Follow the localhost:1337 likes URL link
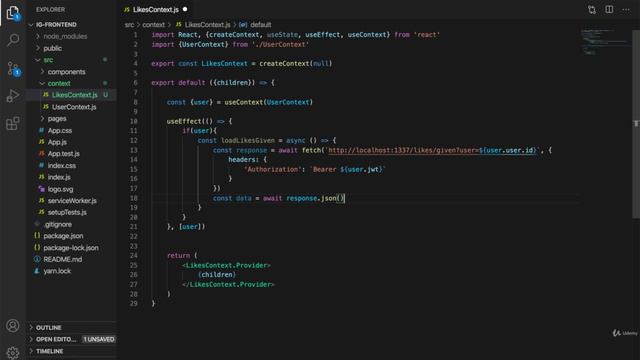 click(x=432, y=150)
